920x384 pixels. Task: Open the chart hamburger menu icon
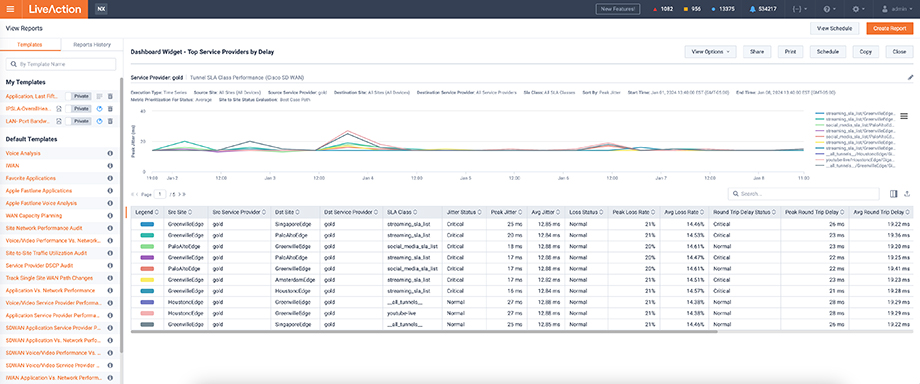coord(904,116)
